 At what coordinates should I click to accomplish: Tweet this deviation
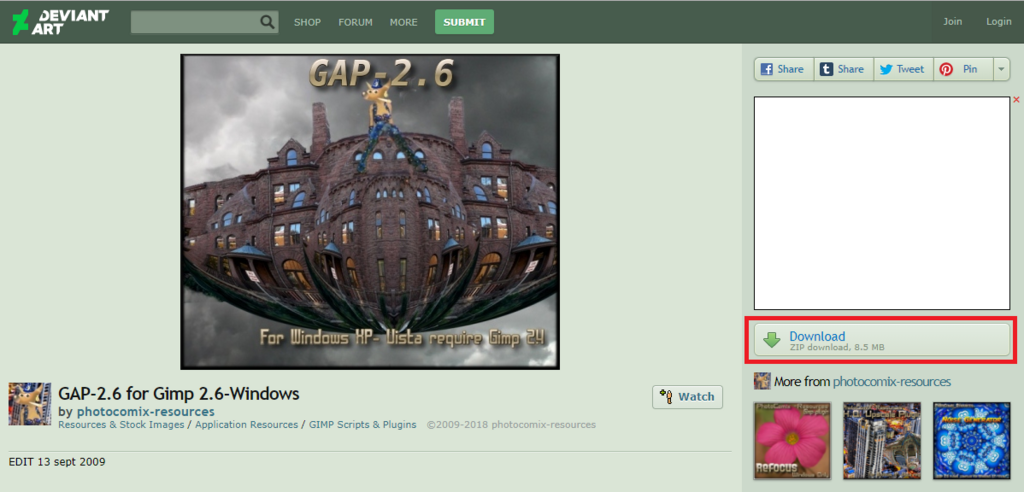click(x=903, y=69)
